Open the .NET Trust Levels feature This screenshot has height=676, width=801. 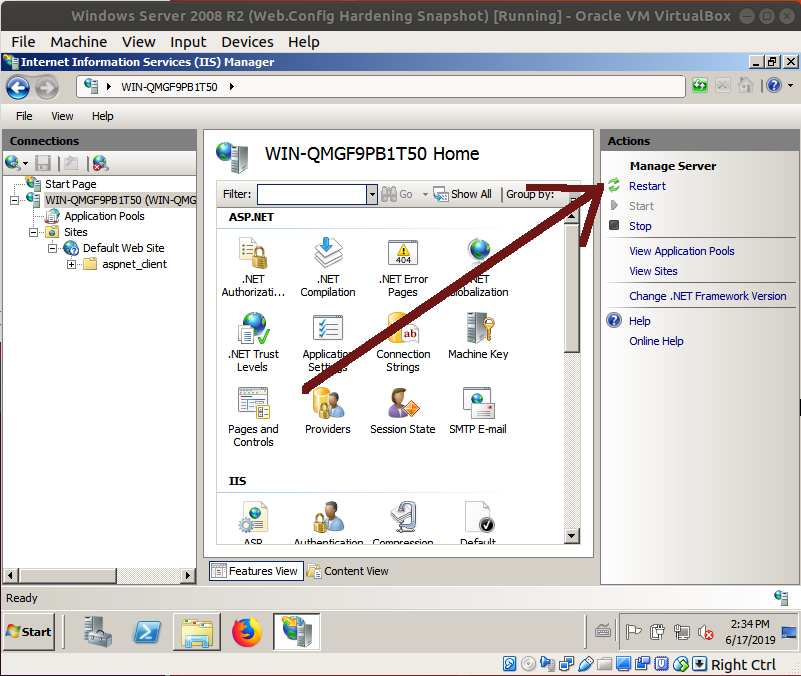tap(253, 342)
